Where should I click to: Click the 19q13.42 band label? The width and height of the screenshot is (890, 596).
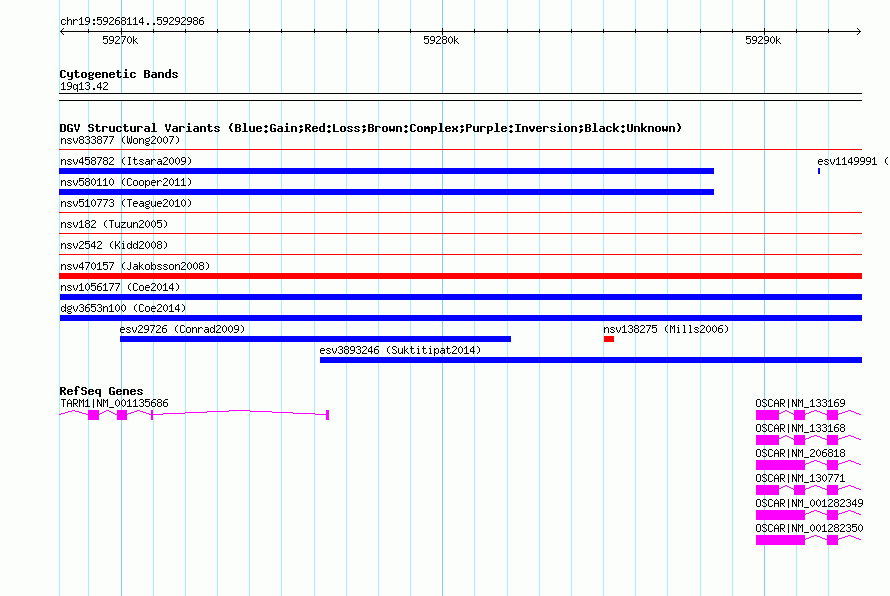[84, 86]
